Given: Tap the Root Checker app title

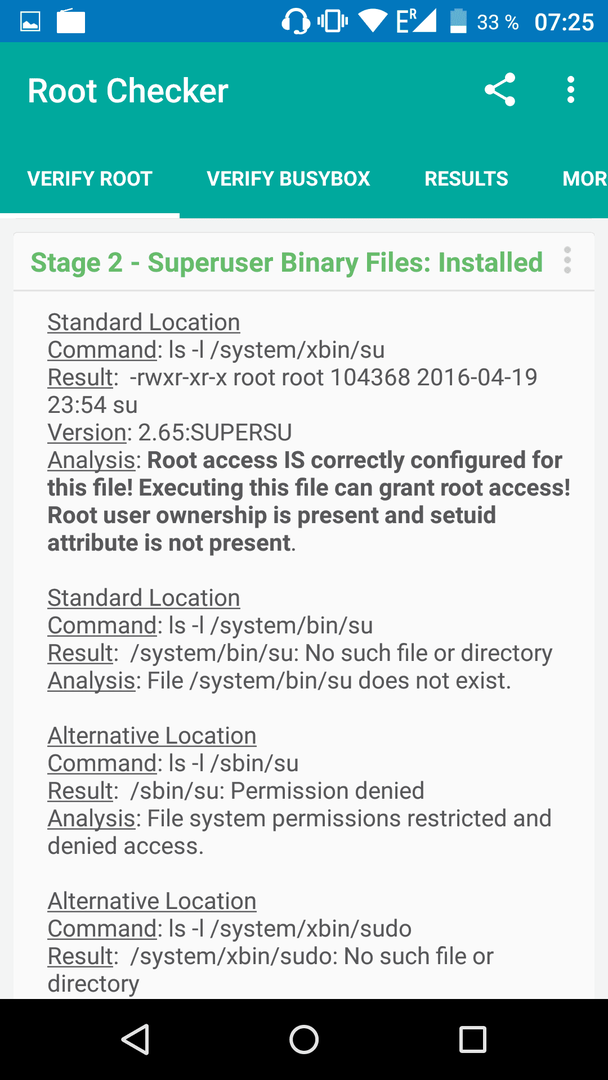Looking at the screenshot, I should point(128,91).
